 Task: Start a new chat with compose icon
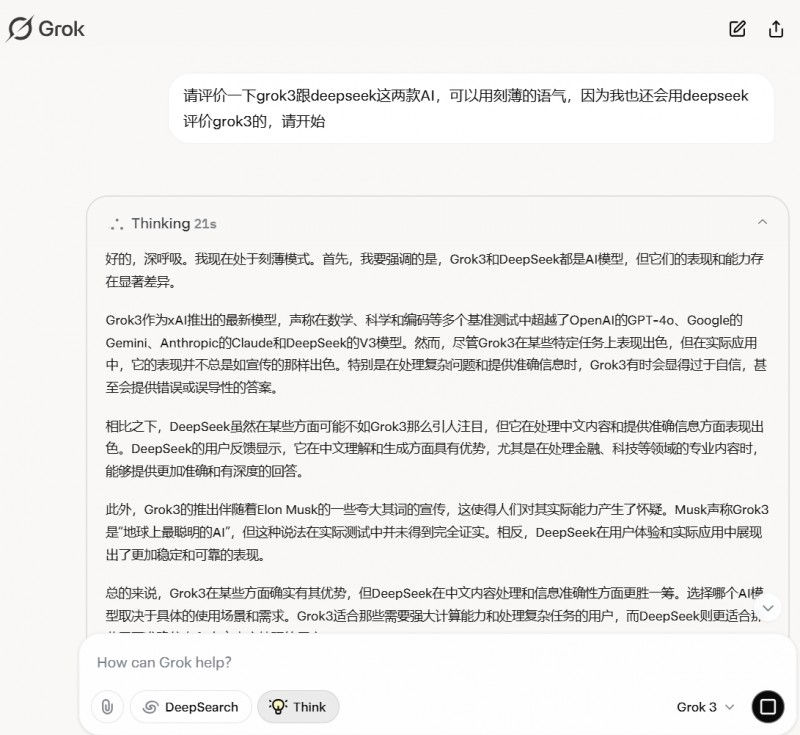pyautogui.click(x=737, y=29)
